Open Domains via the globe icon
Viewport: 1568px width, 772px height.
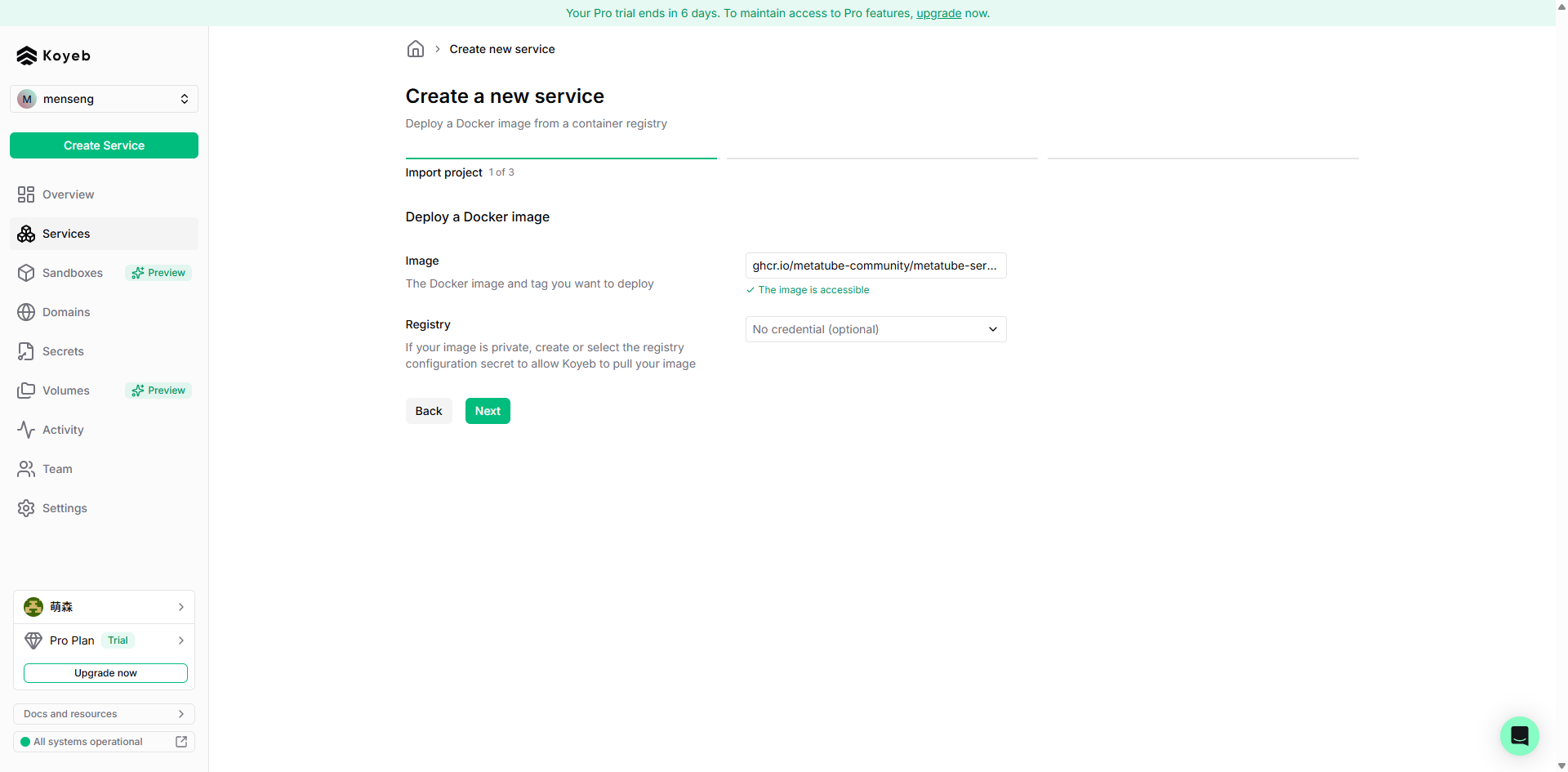coord(25,312)
